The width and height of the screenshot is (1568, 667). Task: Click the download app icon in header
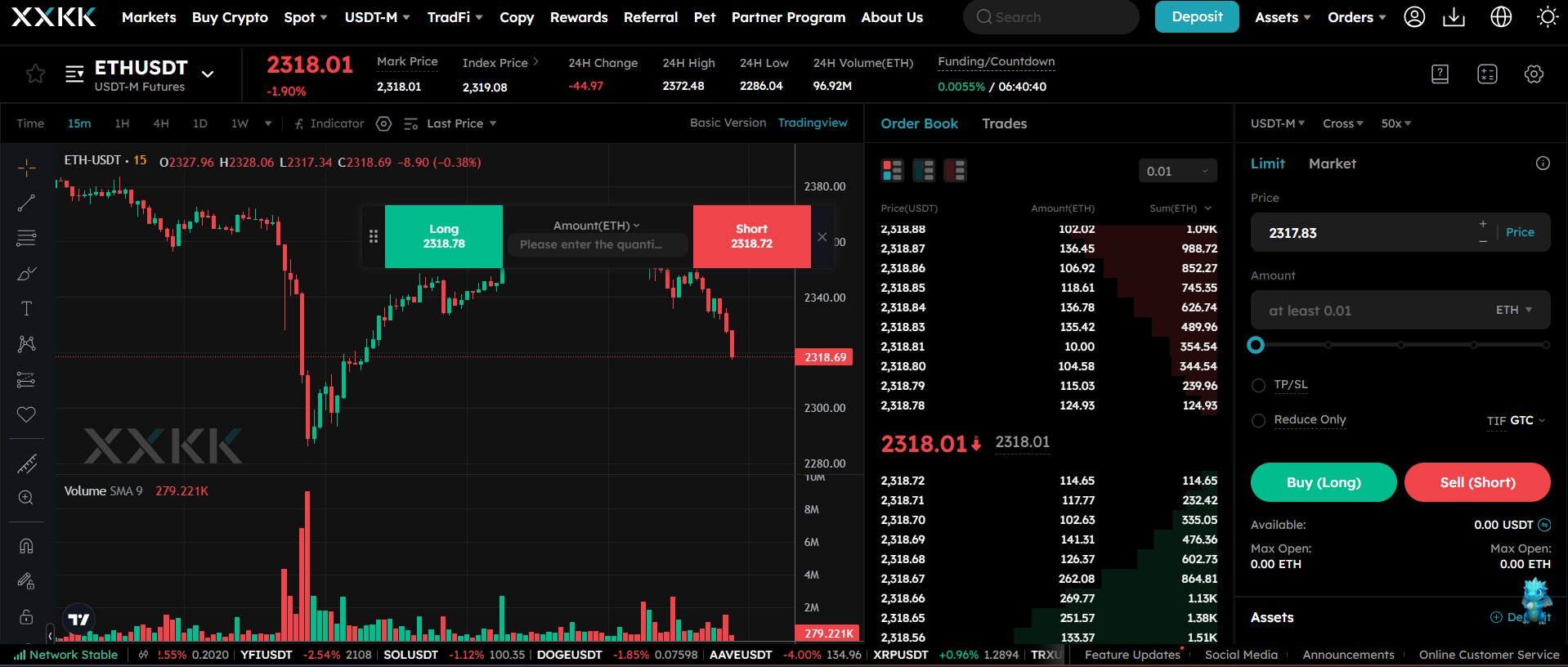(1454, 17)
